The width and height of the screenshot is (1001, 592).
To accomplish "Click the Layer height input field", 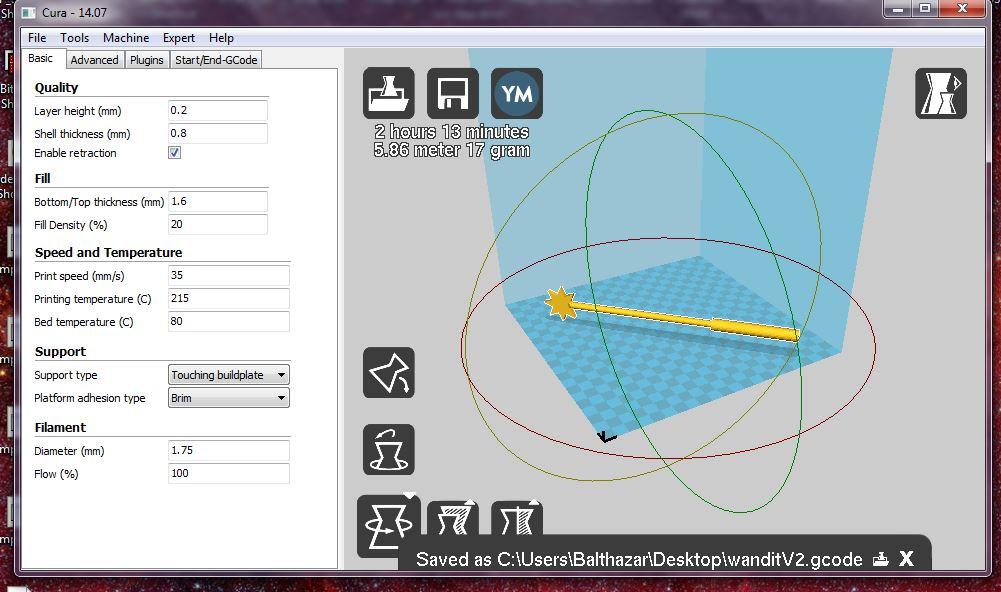I will click(218, 110).
